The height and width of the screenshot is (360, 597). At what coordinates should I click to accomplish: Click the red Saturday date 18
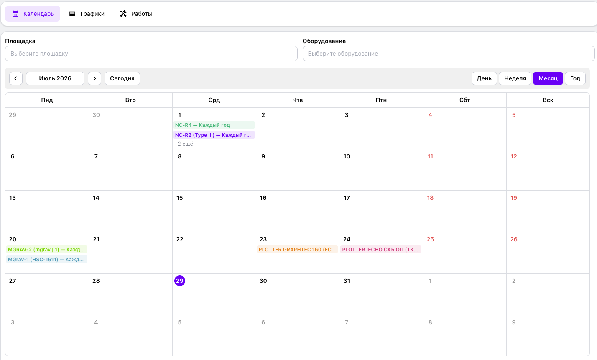tap(430, 198)
